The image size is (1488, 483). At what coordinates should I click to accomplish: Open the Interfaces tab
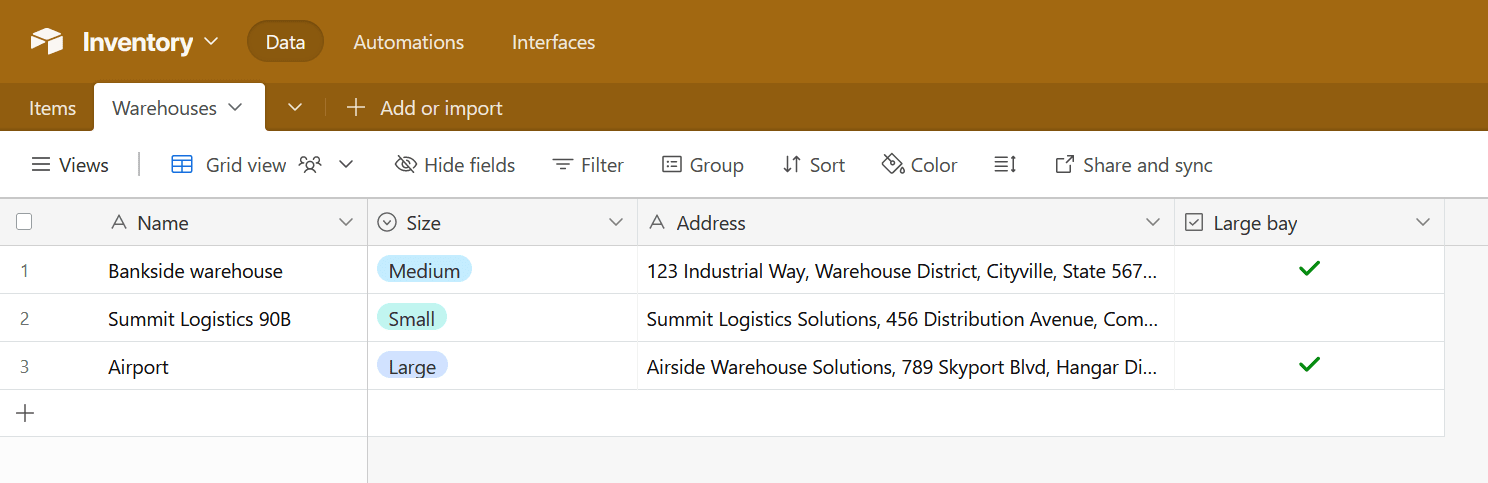[x=553, y=42]
